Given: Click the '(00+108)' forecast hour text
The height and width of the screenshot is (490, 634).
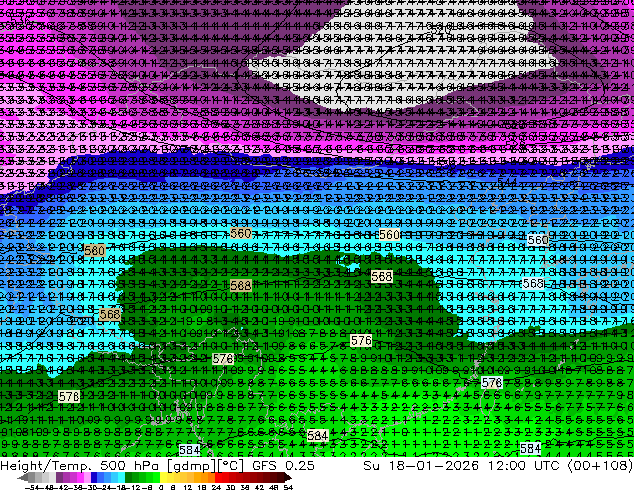Looking at the screenshot, I should (x=600, y=466).
